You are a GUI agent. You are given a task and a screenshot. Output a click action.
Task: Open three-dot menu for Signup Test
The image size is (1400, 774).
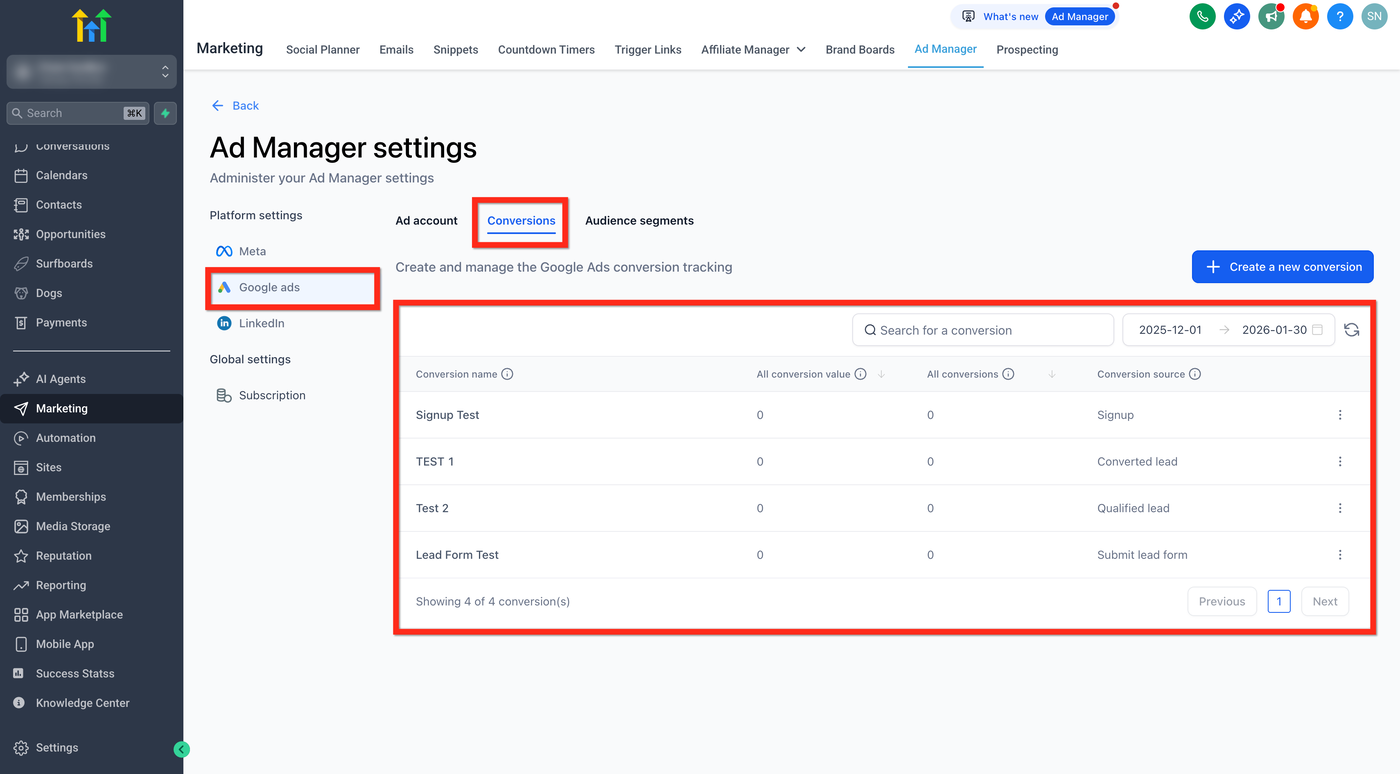[1340, 415]
